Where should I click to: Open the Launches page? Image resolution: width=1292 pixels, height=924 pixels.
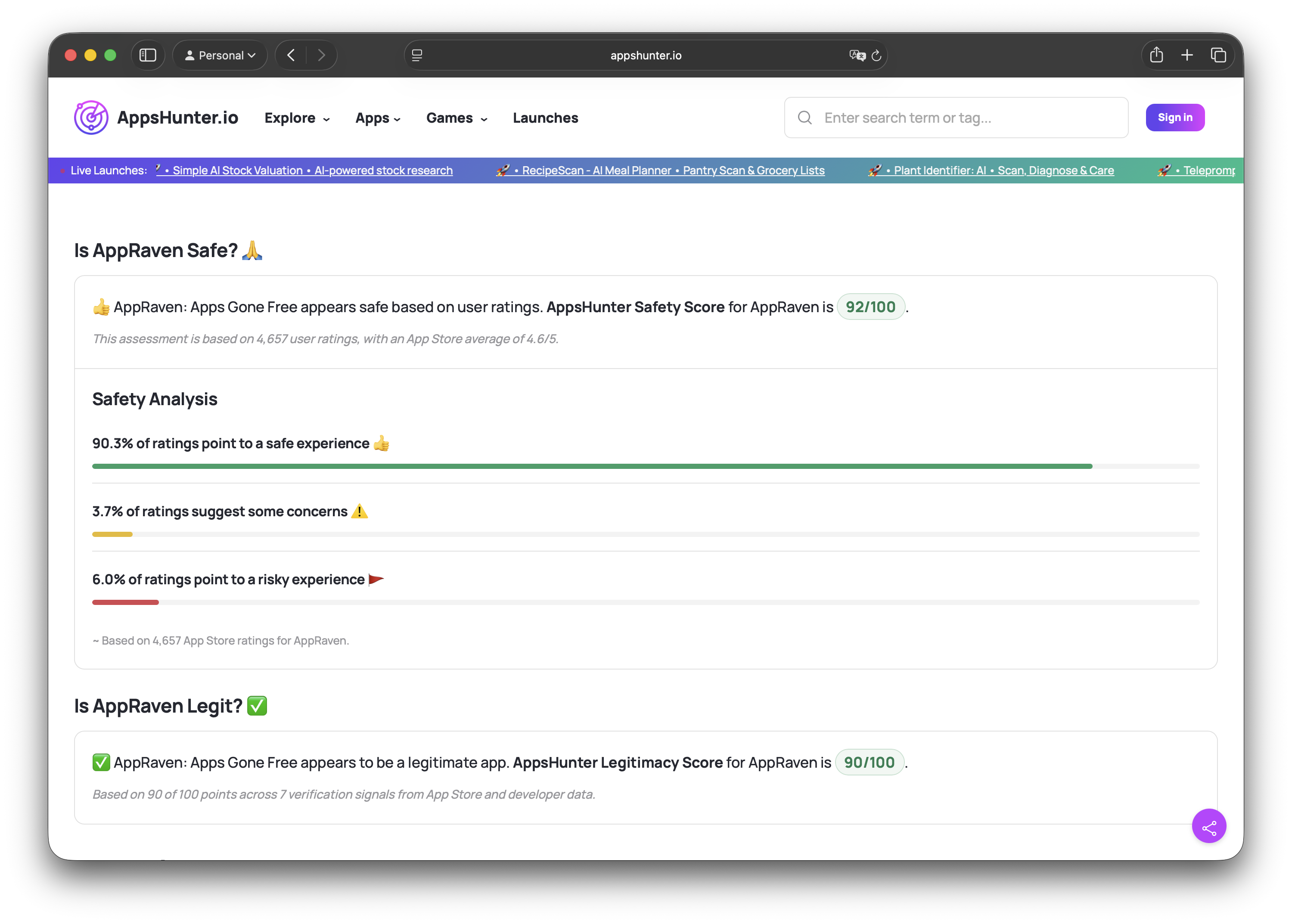(x=545, y=118)
